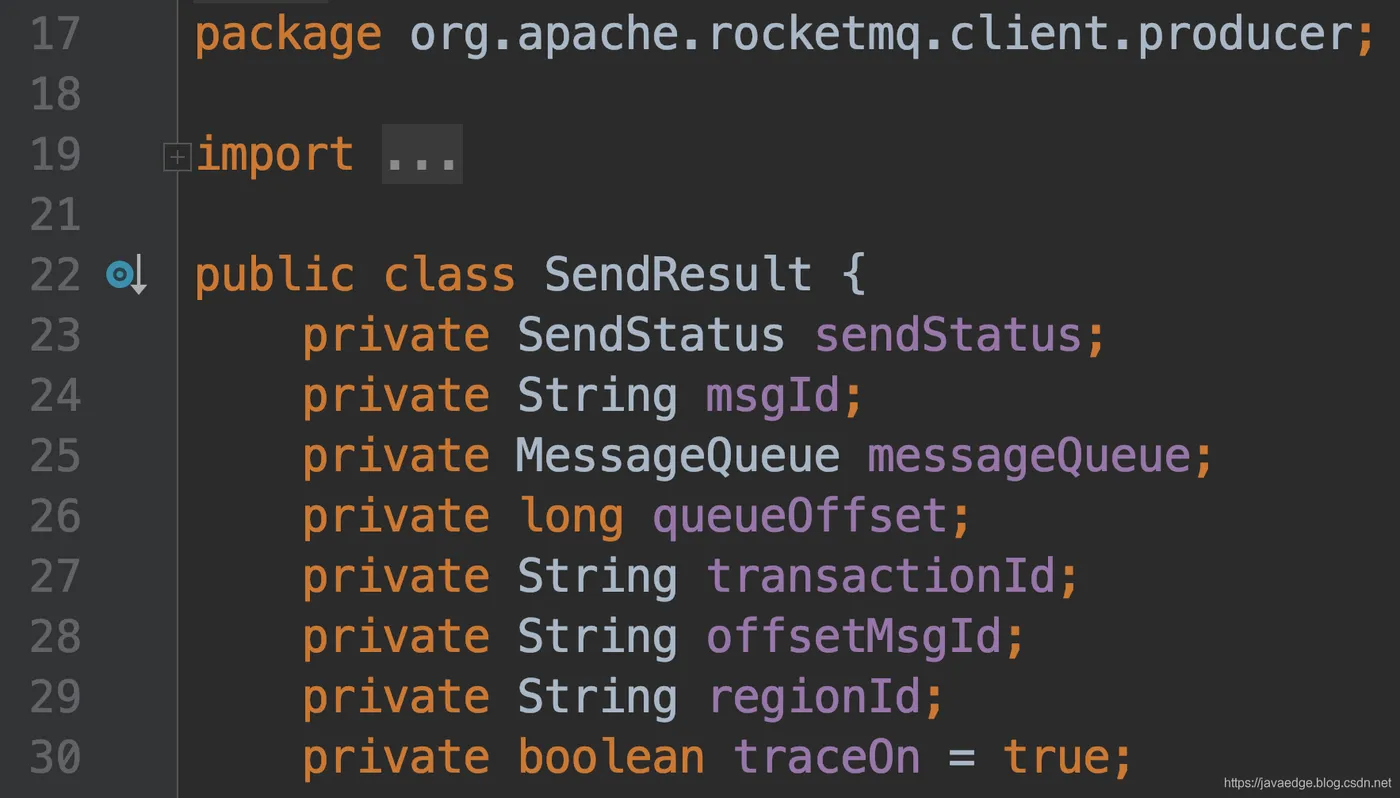Expand the folded import block plus icon
1400x798 pixels.
177,157
